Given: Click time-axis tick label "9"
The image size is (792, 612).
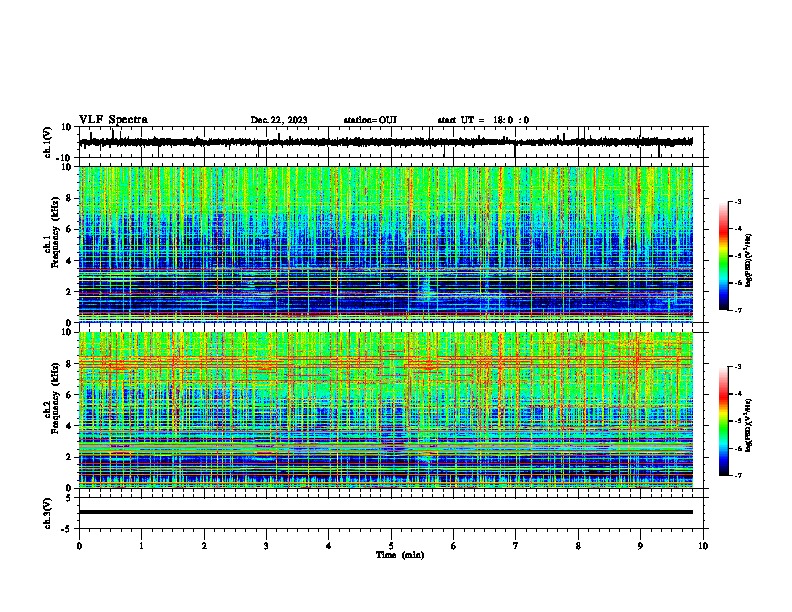Looking at the screenshot, I should coord(640,546).
